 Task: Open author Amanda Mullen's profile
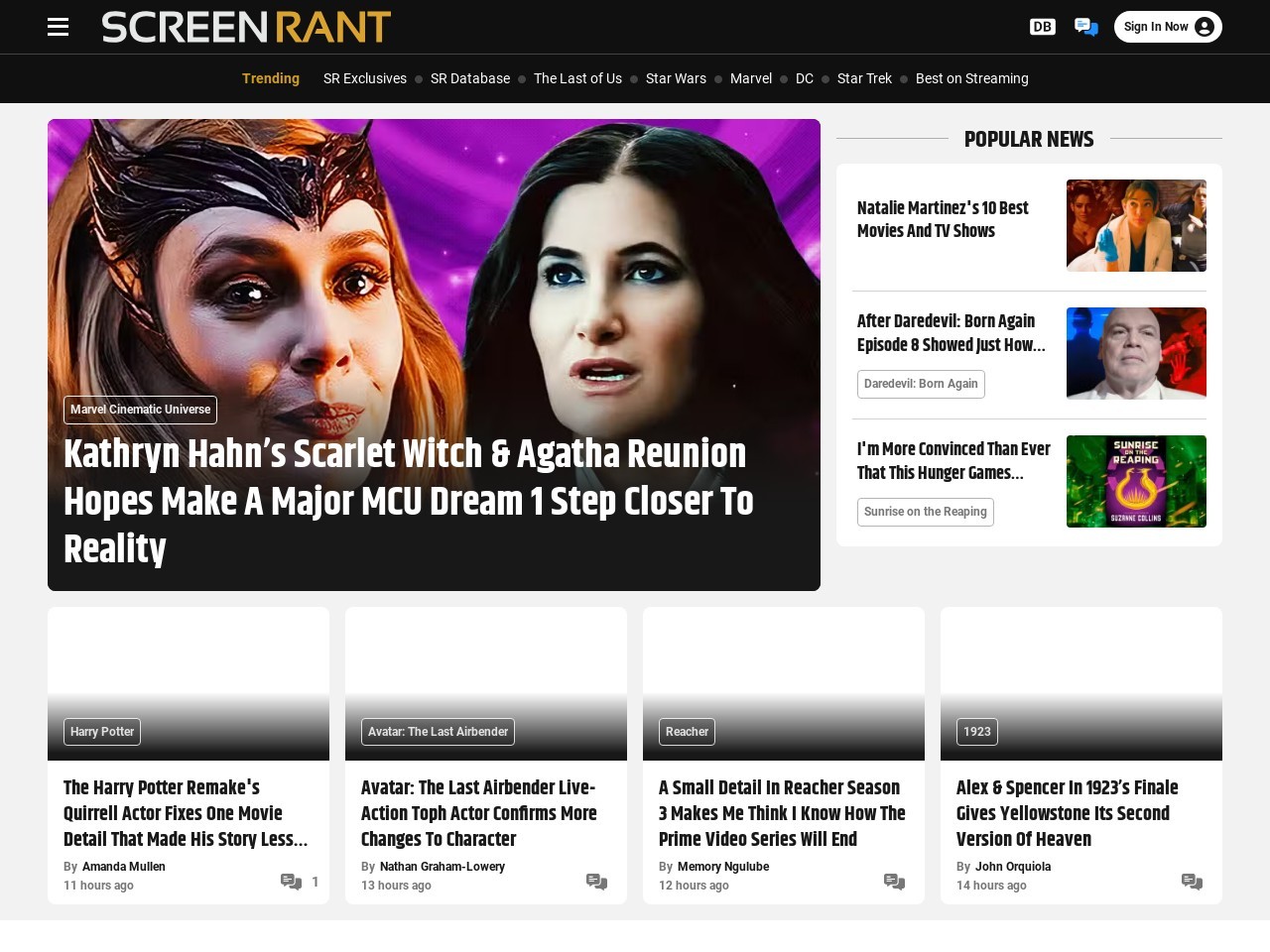tap(124, 867)
